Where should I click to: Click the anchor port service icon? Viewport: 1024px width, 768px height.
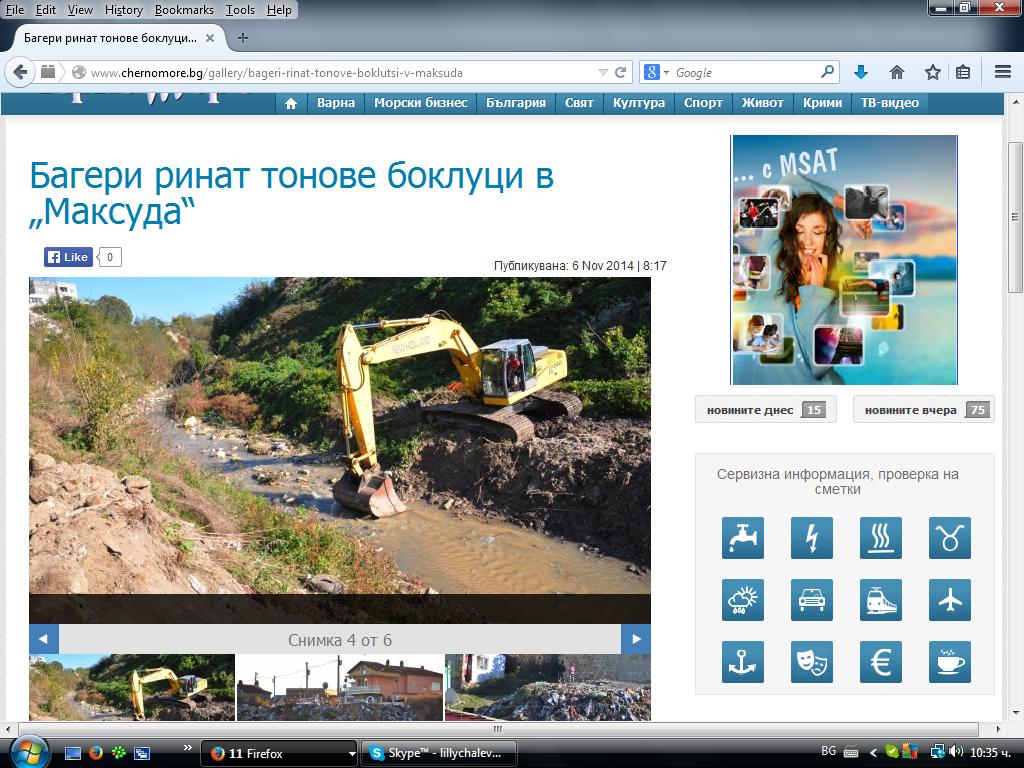(743, 662)
